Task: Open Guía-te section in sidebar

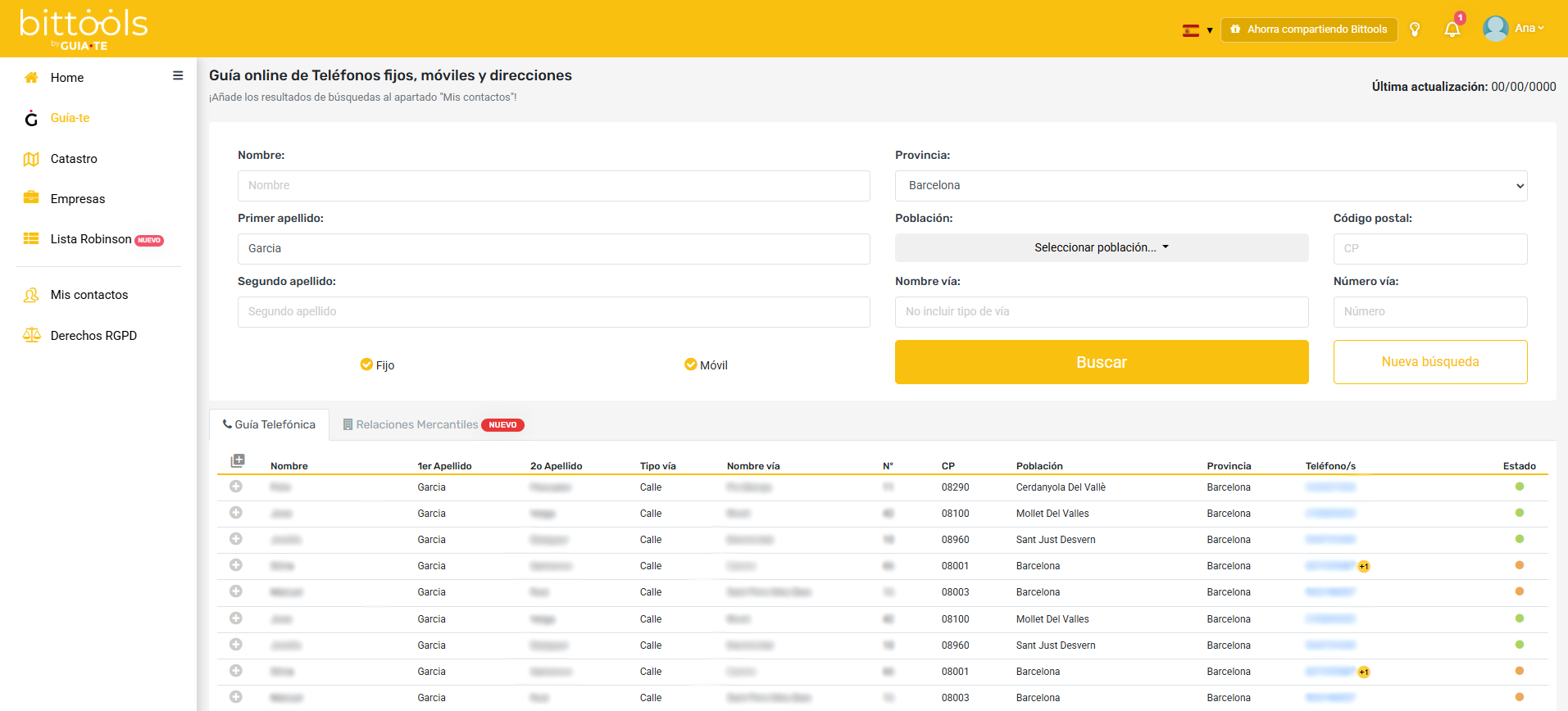Action: coord(70,118)
